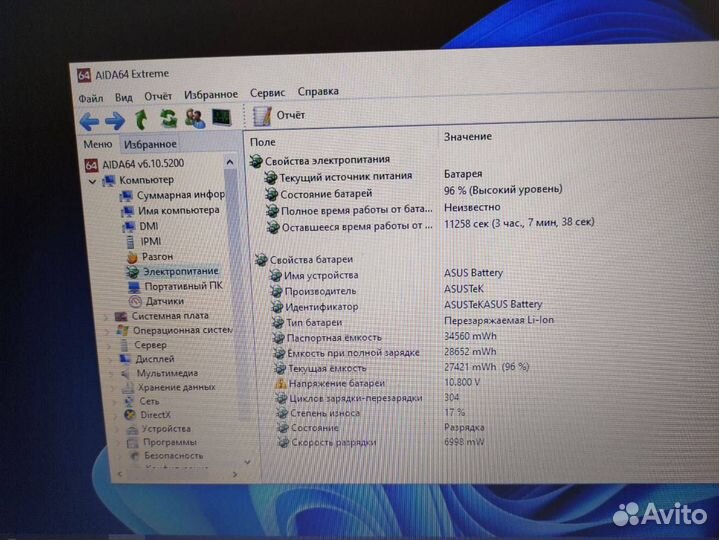The image size is (719, 540).
Task: Open the Отчёт menu
Action: [x=158, y=96]
